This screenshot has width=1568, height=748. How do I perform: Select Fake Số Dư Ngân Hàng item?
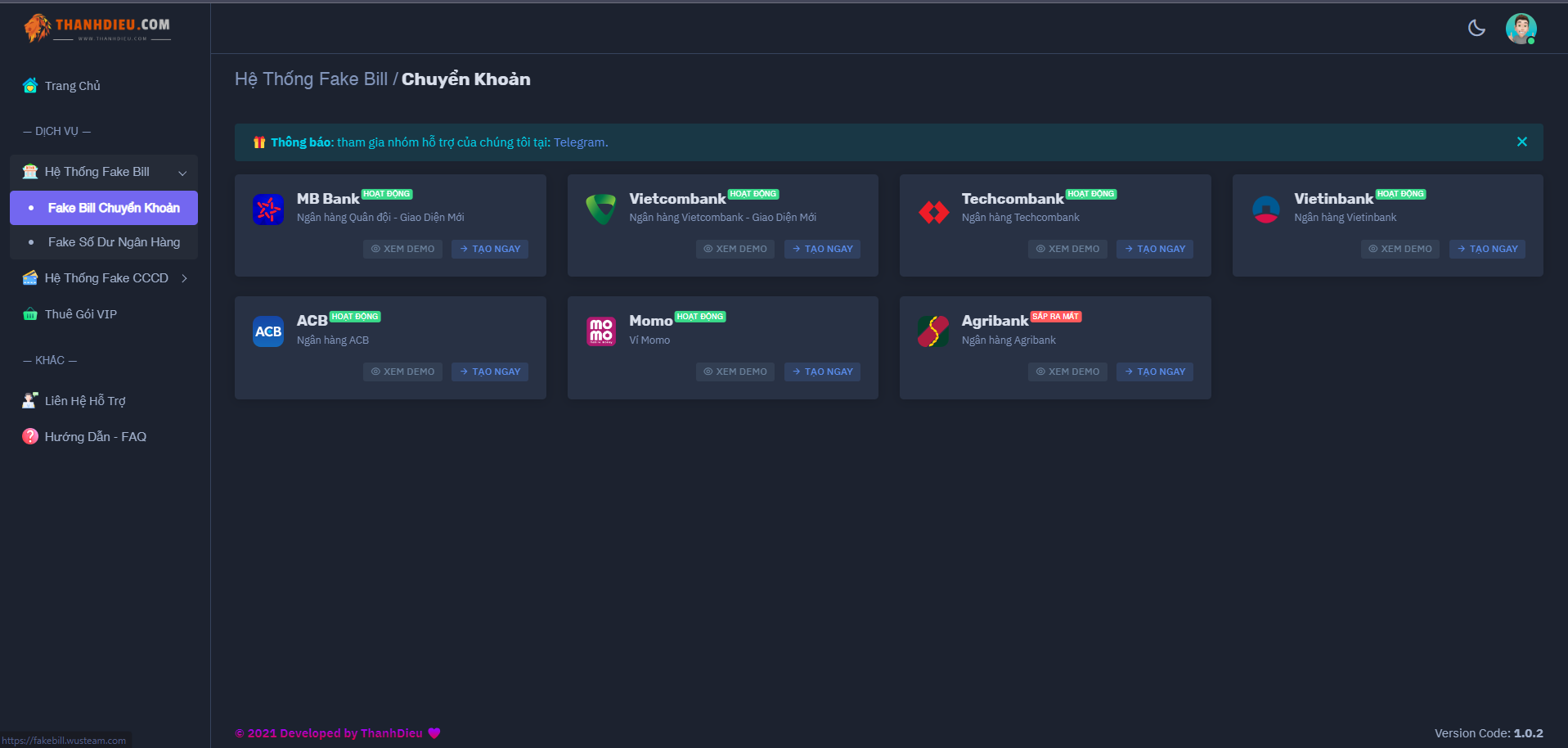click(114, 242)
